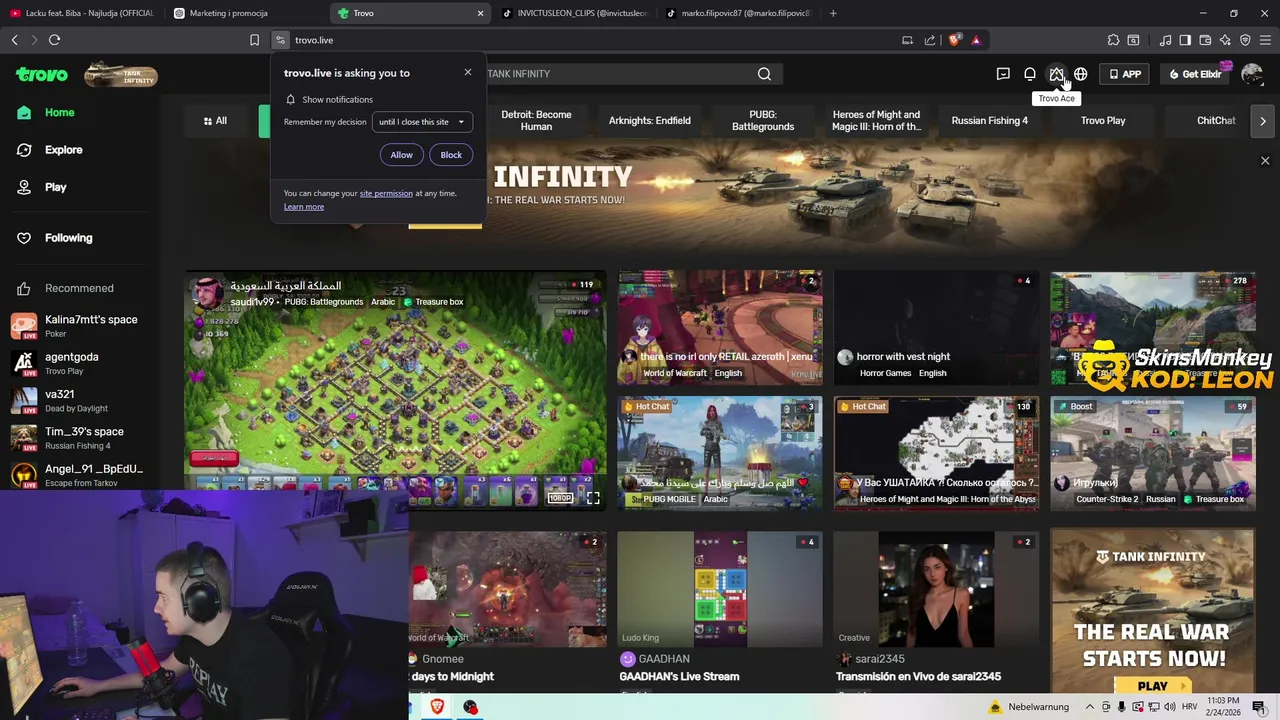The image size is (1280, 720).
Task: Open Leo AI sparkle icon
Action: click(x=1225, y=40)
